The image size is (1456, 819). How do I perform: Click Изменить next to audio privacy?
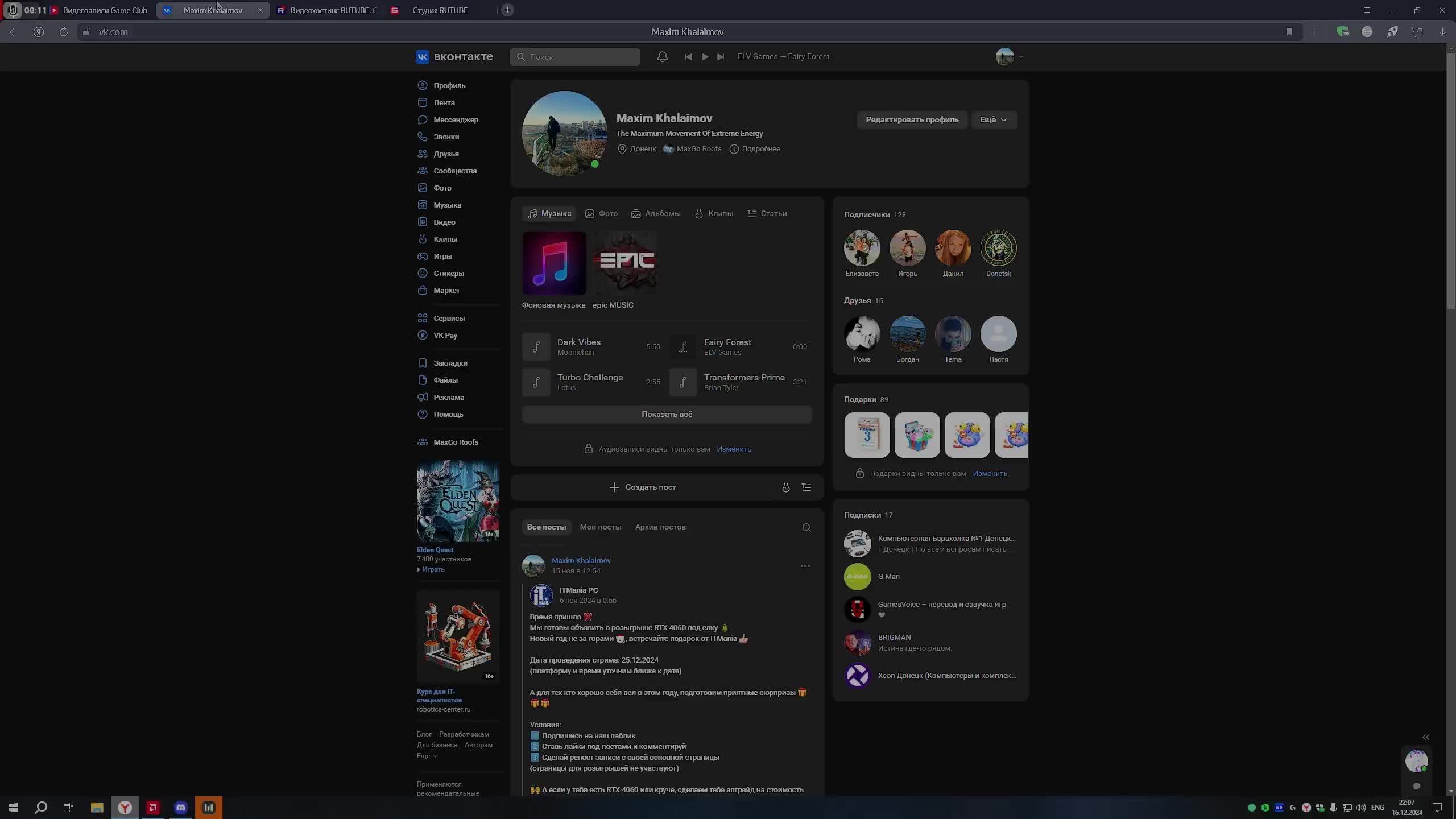[734, 449]
